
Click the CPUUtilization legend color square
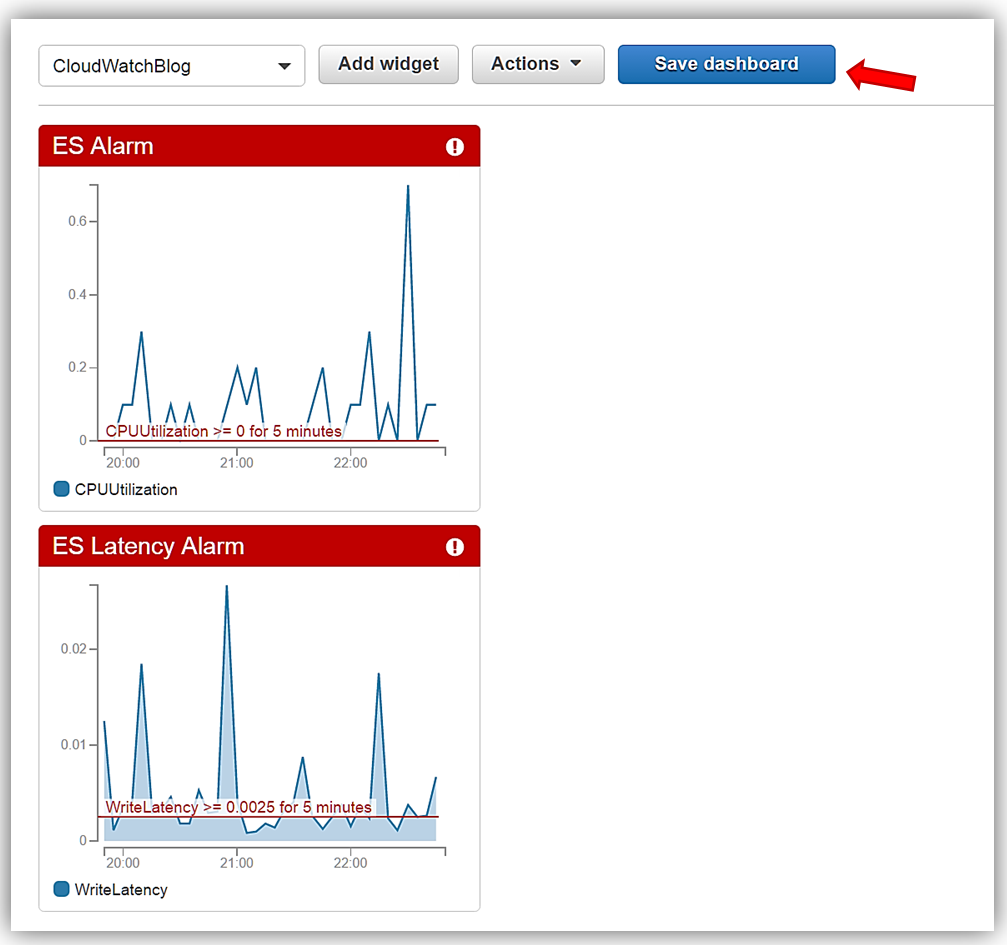coord(61,489)
